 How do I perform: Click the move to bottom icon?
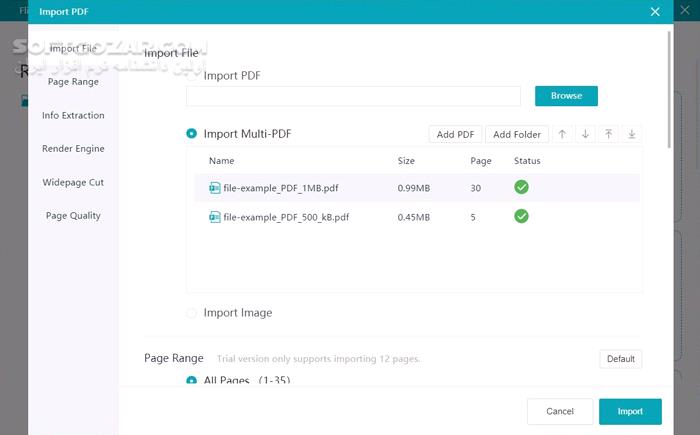(x=632, y=135)
